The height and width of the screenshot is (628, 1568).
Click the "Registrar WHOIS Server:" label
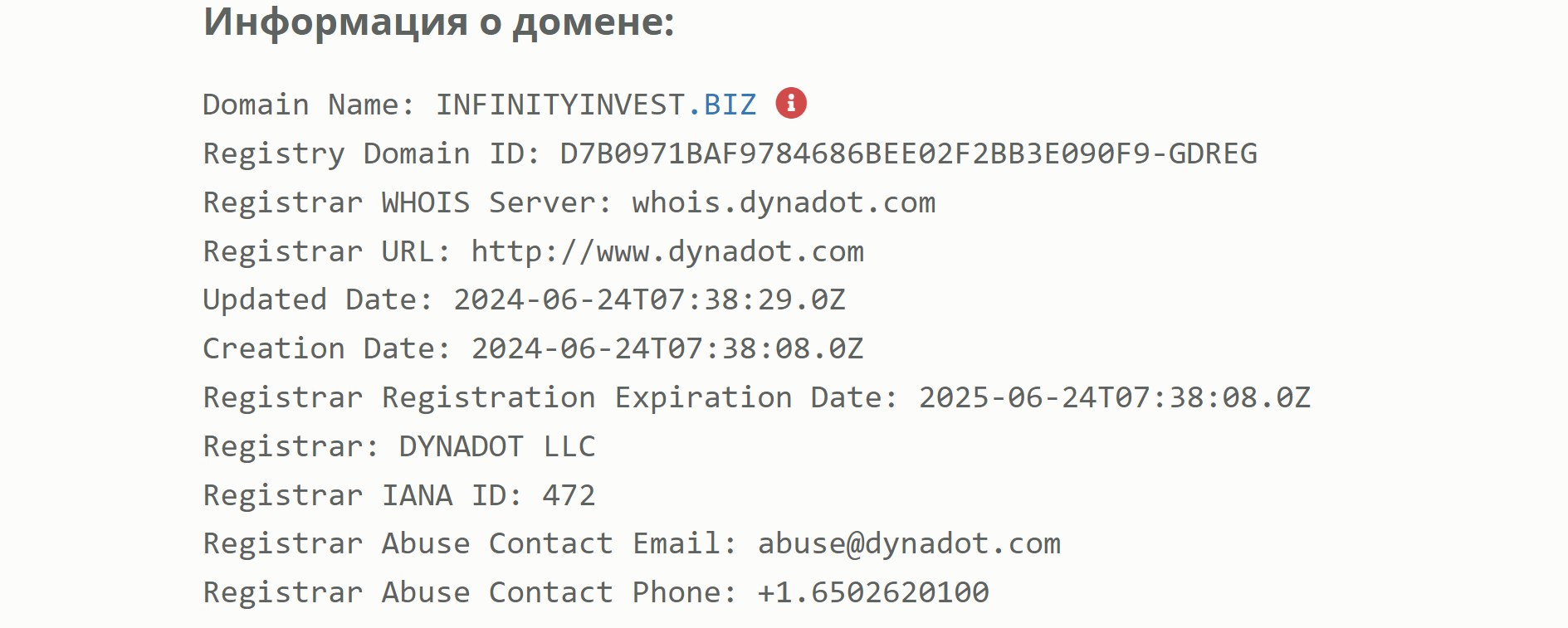408,203
